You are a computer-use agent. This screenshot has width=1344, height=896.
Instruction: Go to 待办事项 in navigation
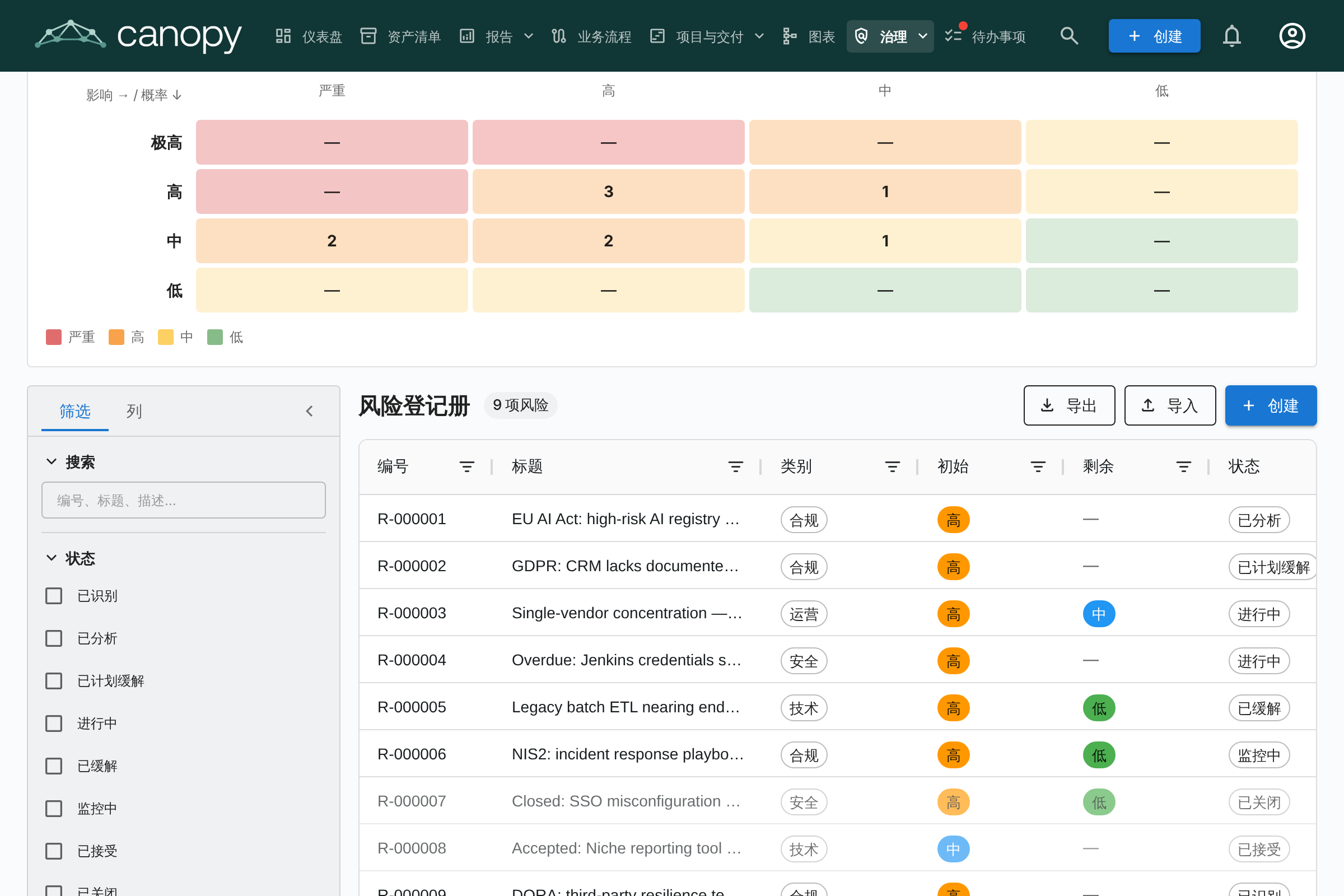(x=985, y=36)
